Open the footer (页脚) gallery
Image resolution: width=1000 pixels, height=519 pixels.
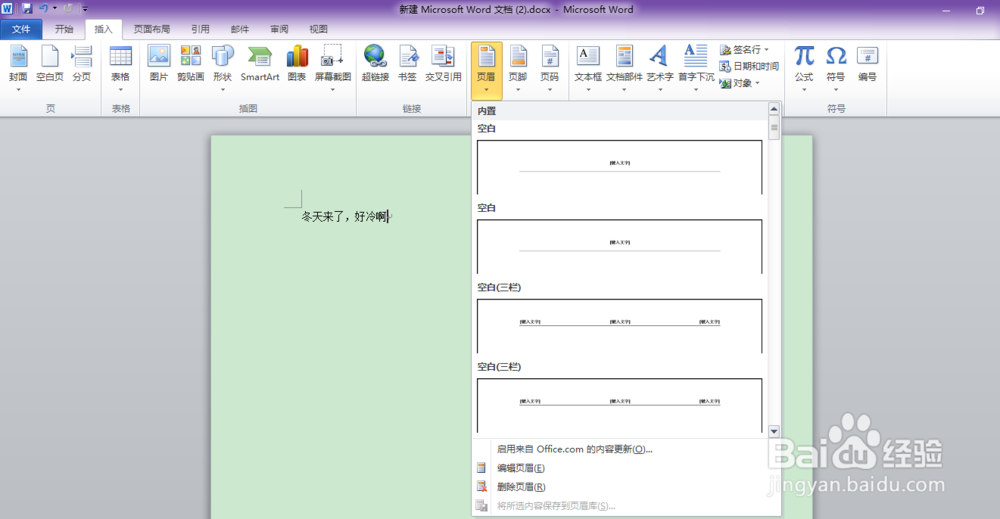point(518,68)
